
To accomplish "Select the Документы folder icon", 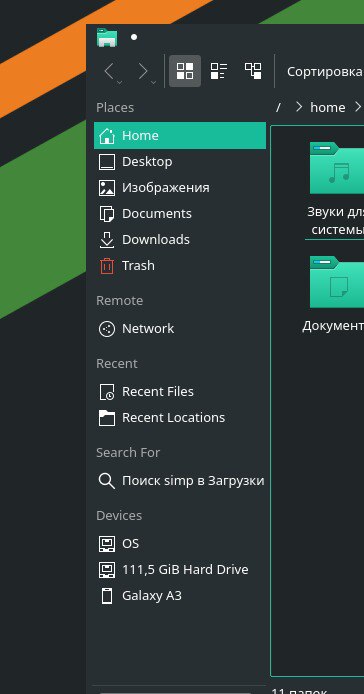I will [337, 282].
